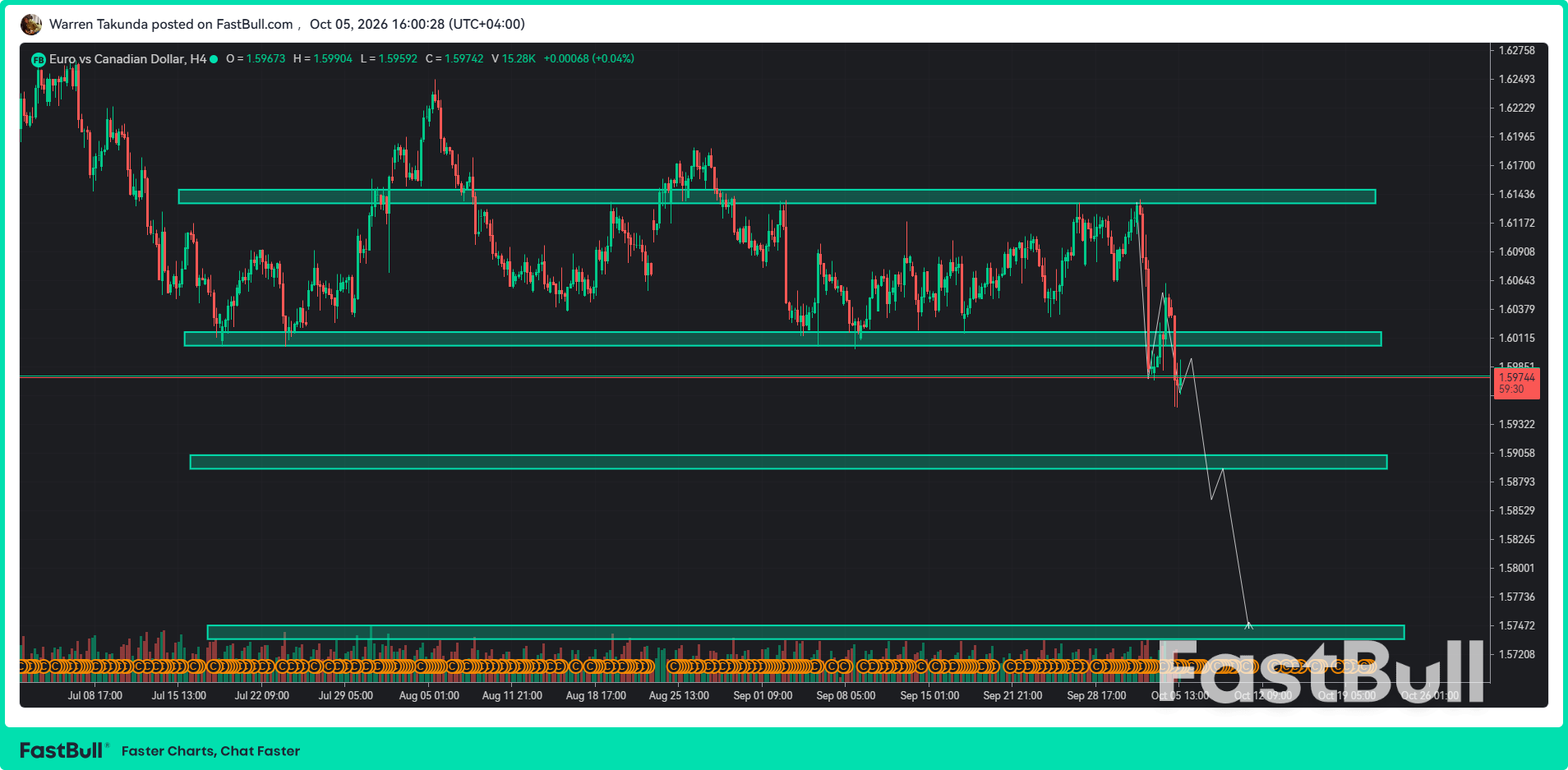Click the close value 'C = 1.59742'
The width and height of the screenshot is (1568, 770).
[x=454, y=59]
